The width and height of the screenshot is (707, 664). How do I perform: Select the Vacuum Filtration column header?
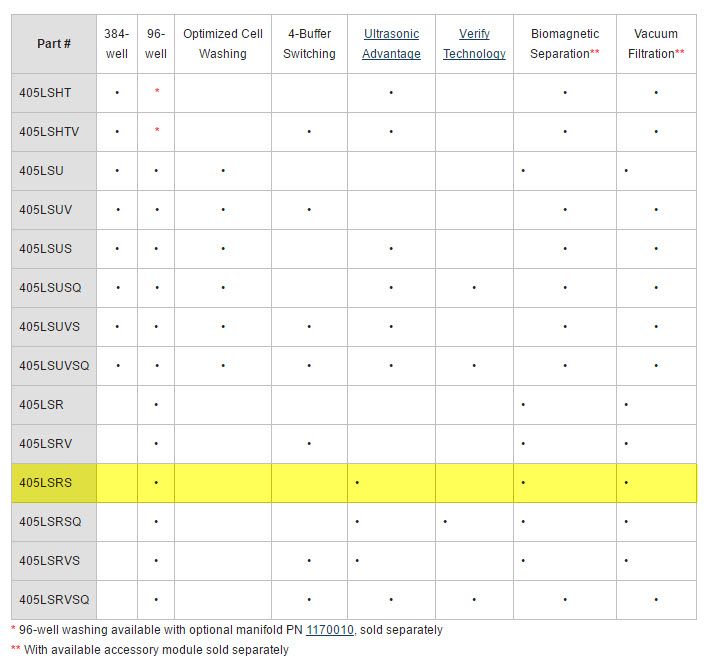click(656, 44)
